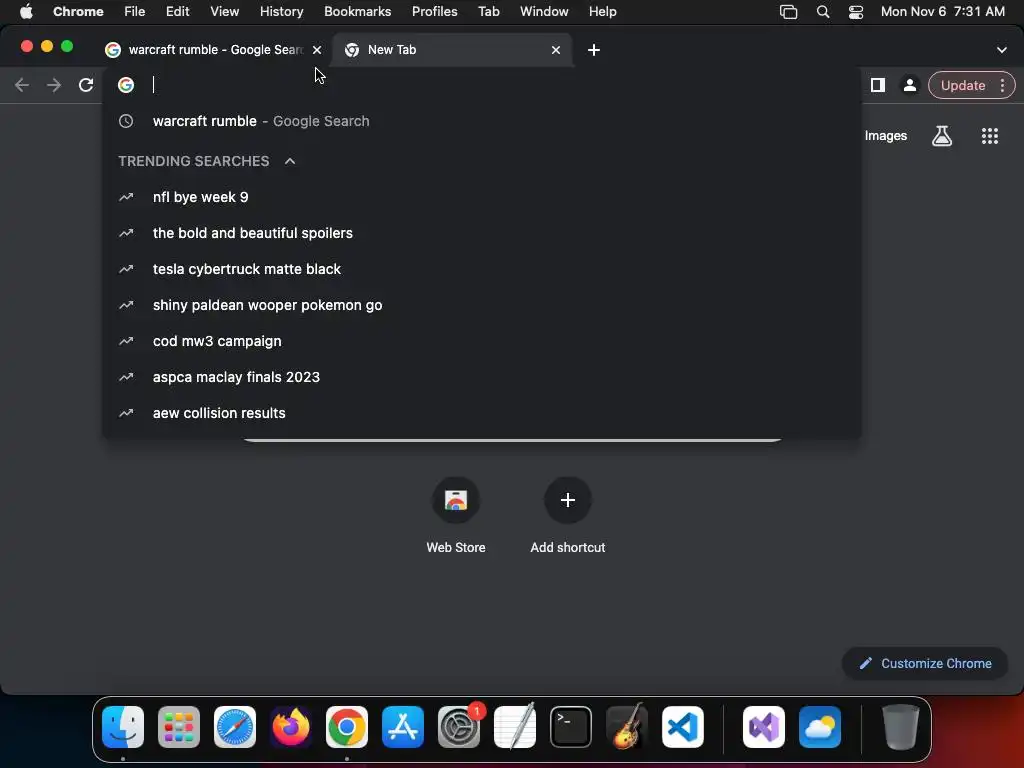Image resolution: width=1024 pixels, height=768 pixels.
Task: Select 'aew collision results' suggestion
Action: (x=482, y=413)
